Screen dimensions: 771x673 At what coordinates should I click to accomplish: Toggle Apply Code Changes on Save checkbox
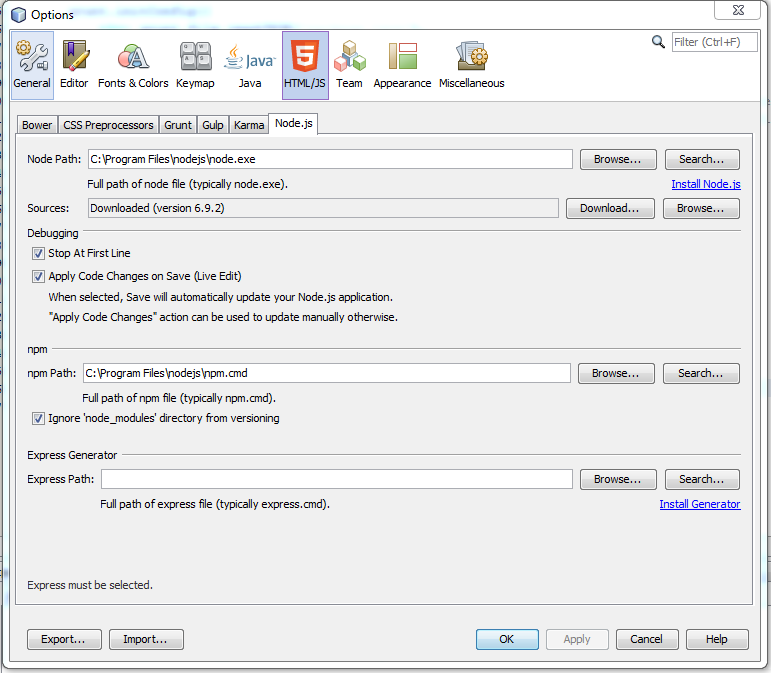click(x=38, y=277)
